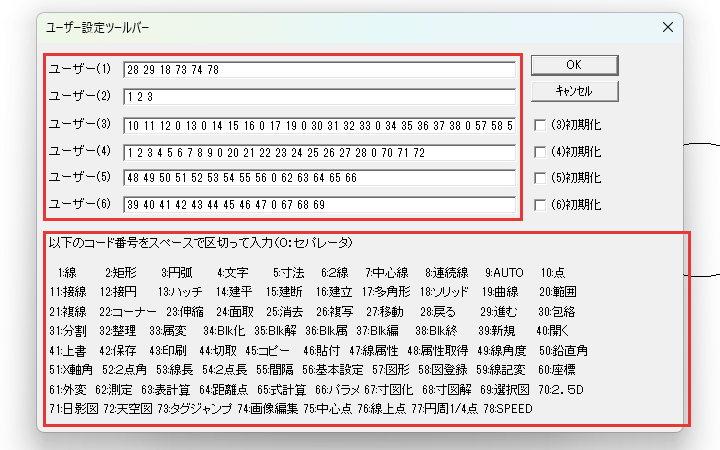
Task: Click the code entry 22:コーナー
Action: coord(128,312)
